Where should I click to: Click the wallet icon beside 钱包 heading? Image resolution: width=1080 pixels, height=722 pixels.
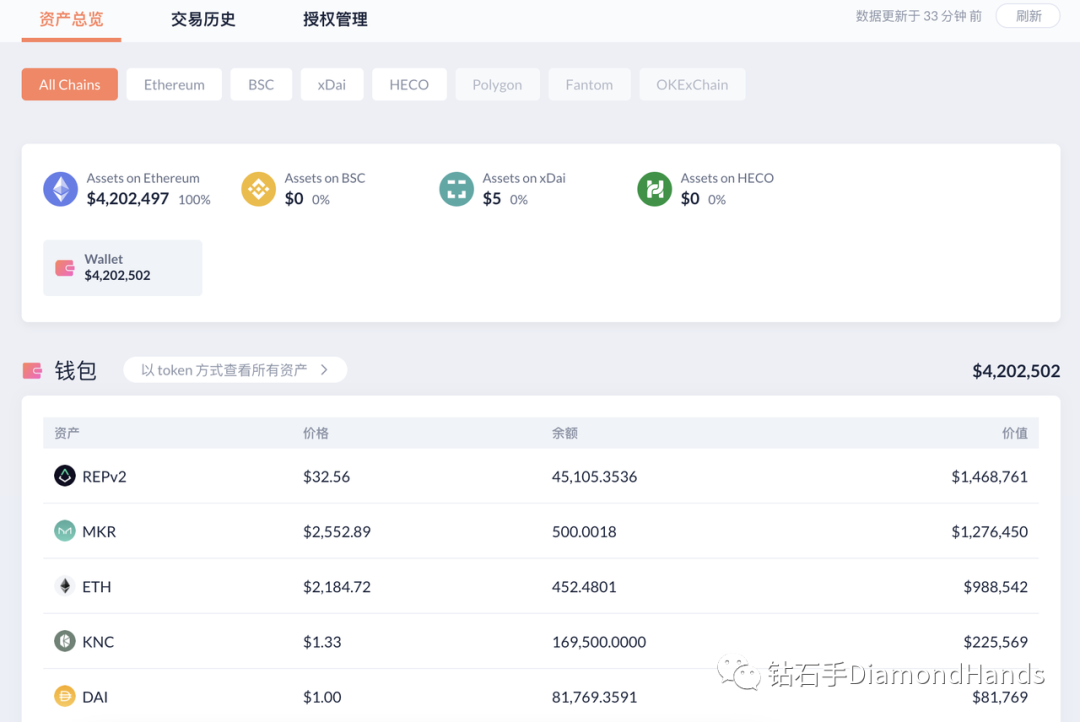[x=32, y=371]
